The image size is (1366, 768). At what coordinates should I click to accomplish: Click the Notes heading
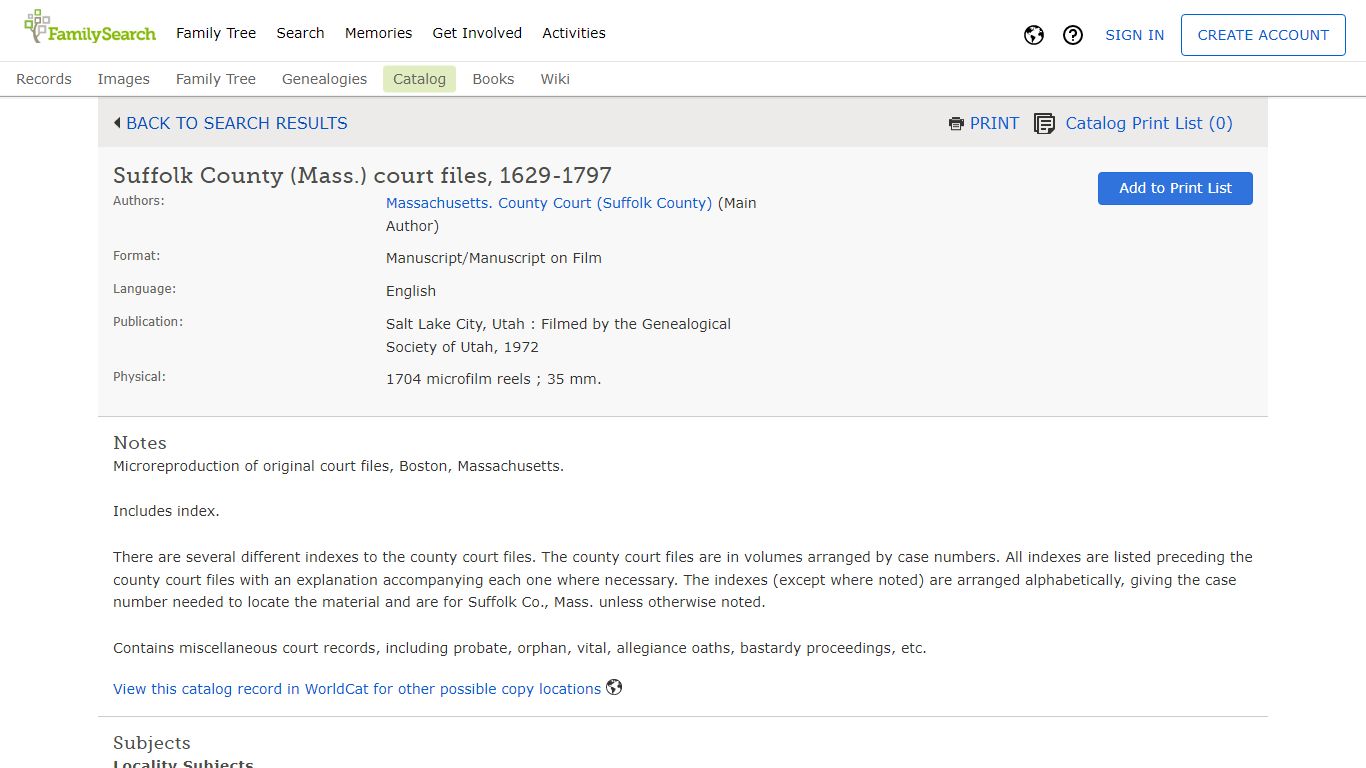pyautogui.click(x=140, y=443)
